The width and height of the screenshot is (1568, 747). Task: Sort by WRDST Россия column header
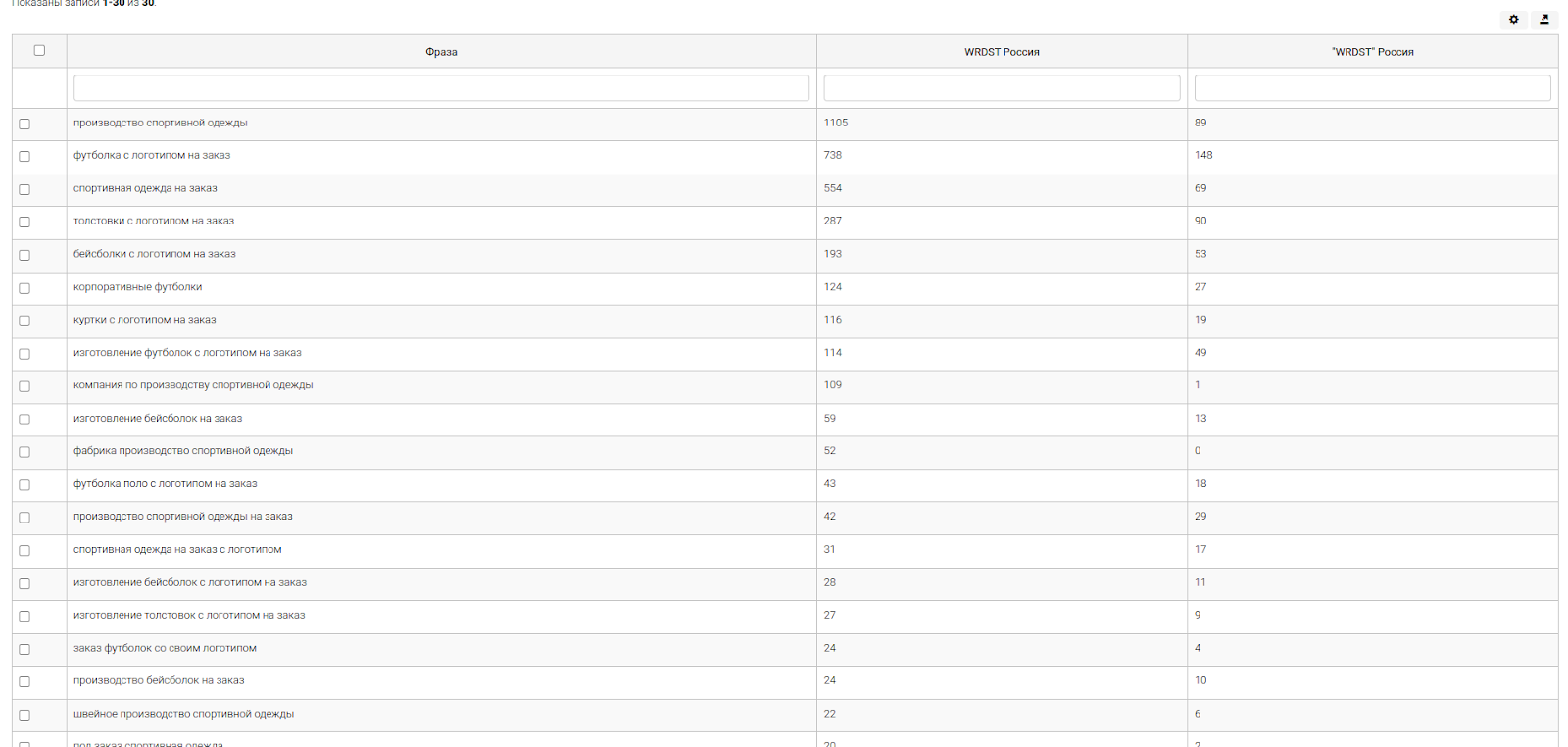coord(1002,52)
